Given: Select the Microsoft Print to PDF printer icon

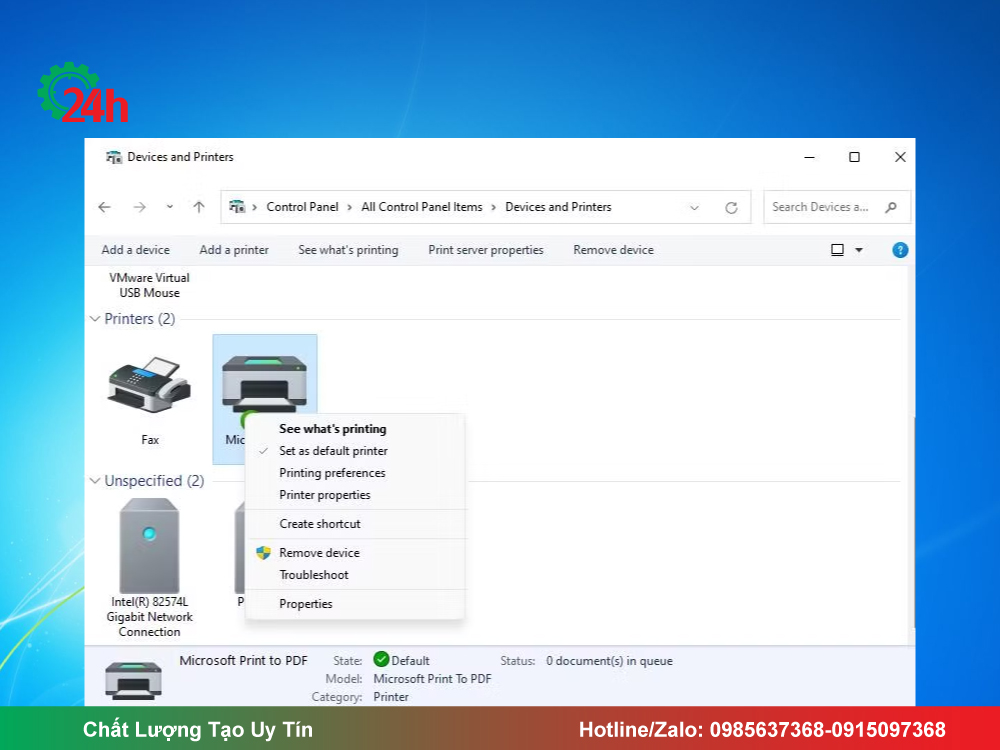Looking at the screenshot, I should (x=264, y=383).
